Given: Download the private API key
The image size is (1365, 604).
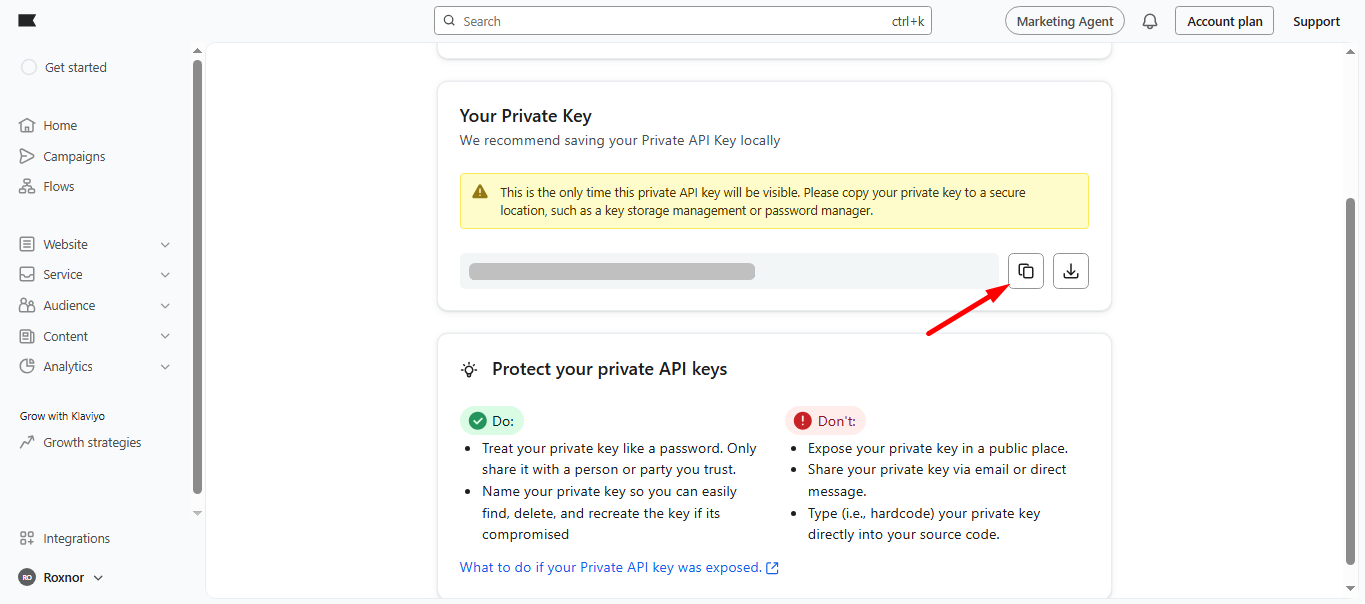Looking at the screenshot, I should [1070, 270].
